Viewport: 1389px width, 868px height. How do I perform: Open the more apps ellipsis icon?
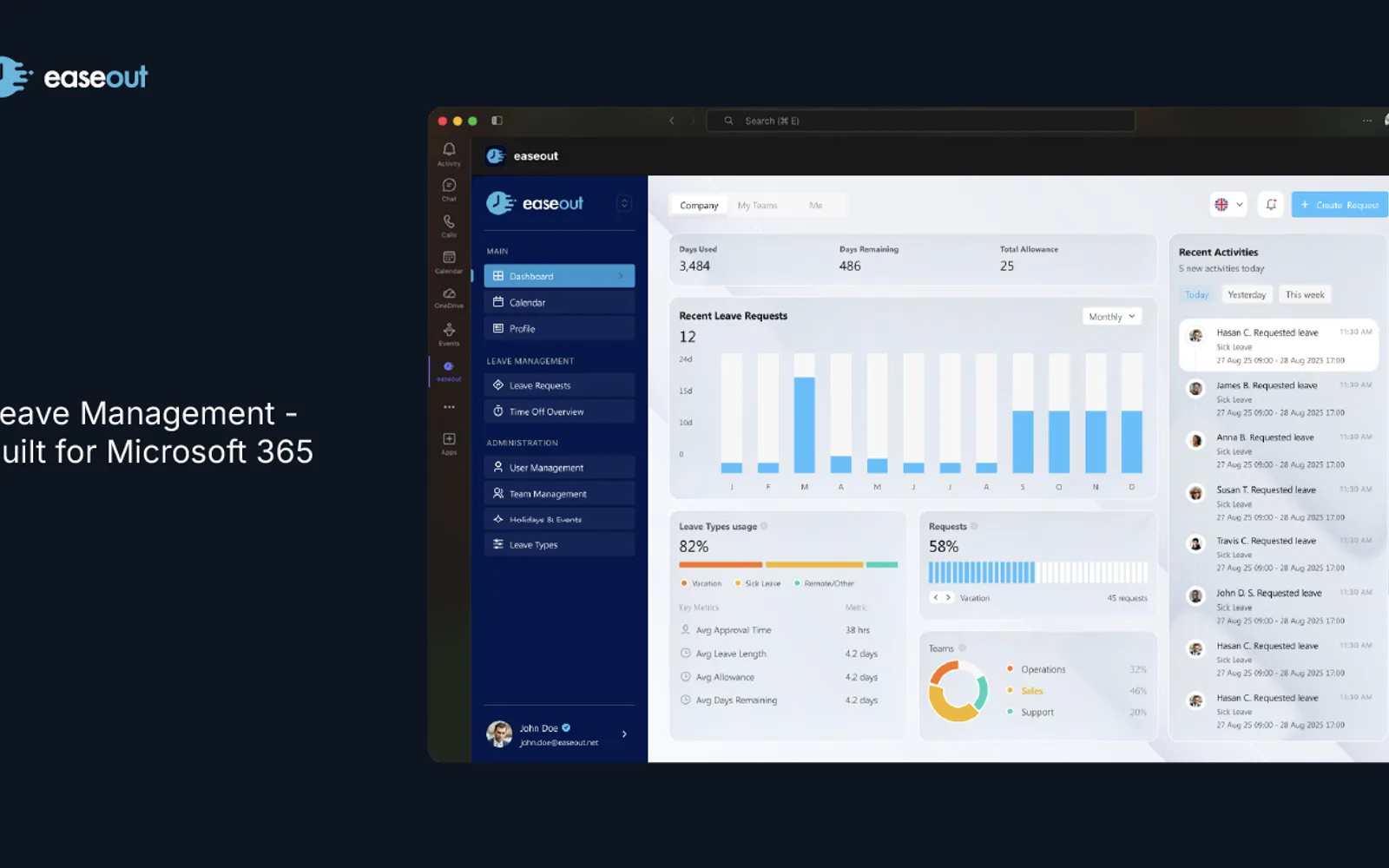[x=449, y=407]
